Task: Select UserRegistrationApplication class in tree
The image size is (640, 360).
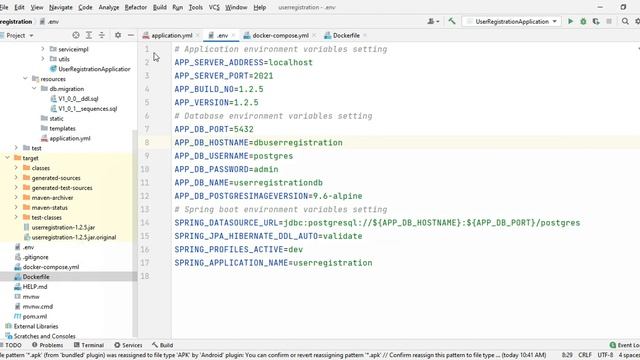Action: click(94, 69)
